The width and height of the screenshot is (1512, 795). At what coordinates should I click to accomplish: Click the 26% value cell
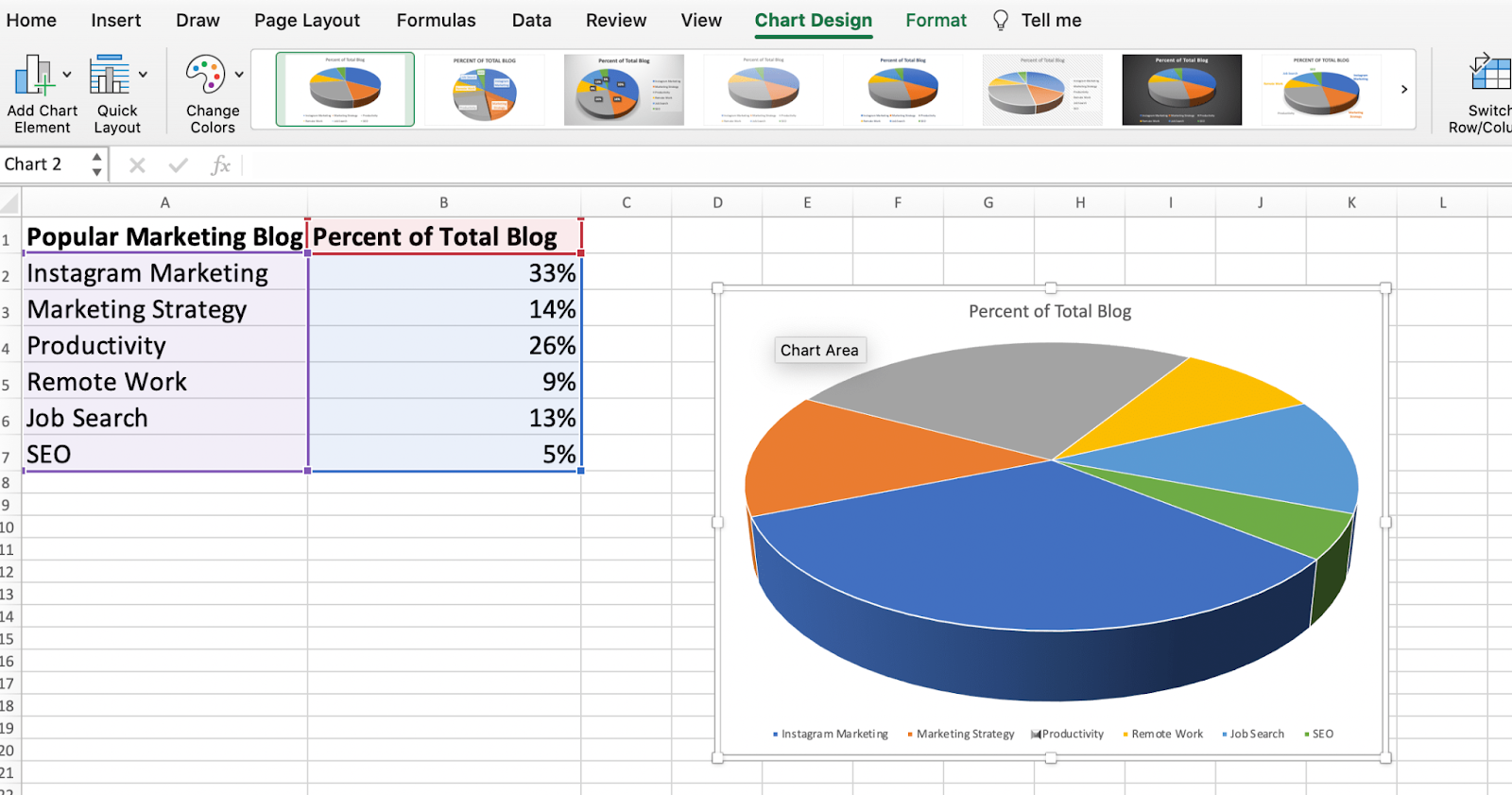(444, 345)
